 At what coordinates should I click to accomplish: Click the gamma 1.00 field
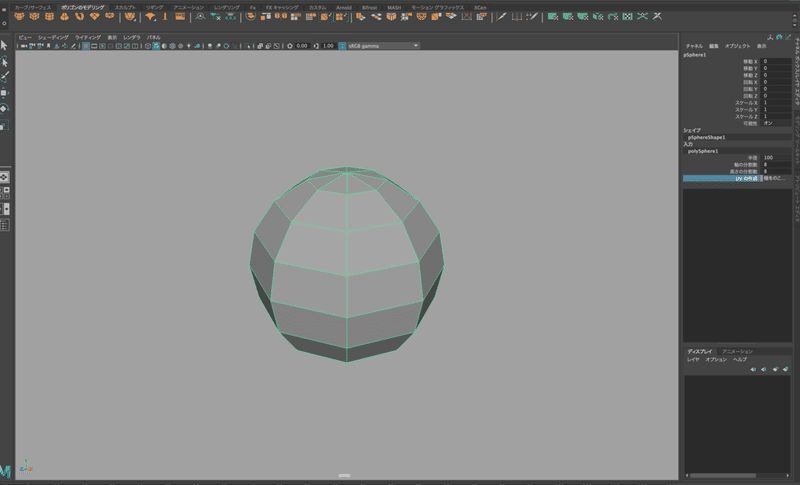coord(328,46)
